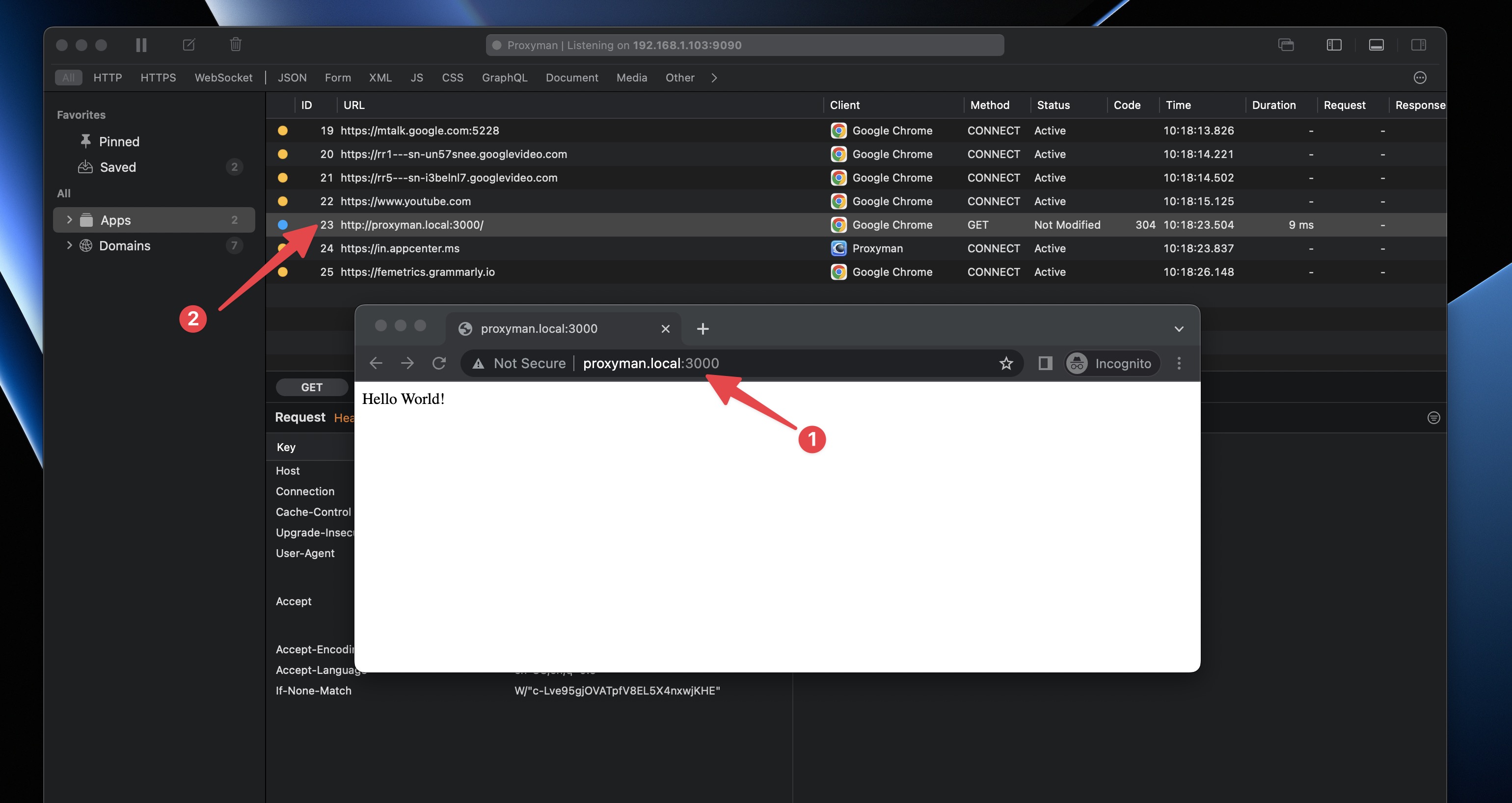Open a new Chrome tab with the plus

[702, 329]
